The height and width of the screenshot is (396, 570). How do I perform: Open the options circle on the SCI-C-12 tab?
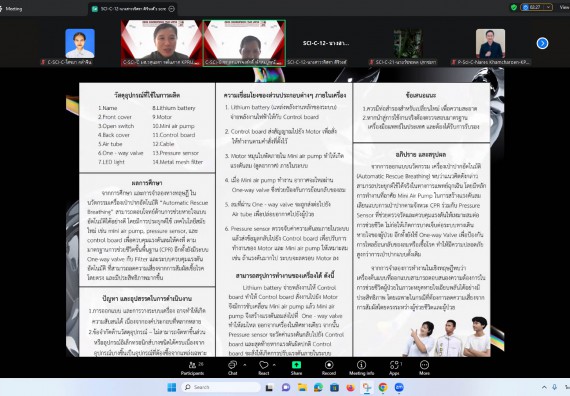click(172, 9)
